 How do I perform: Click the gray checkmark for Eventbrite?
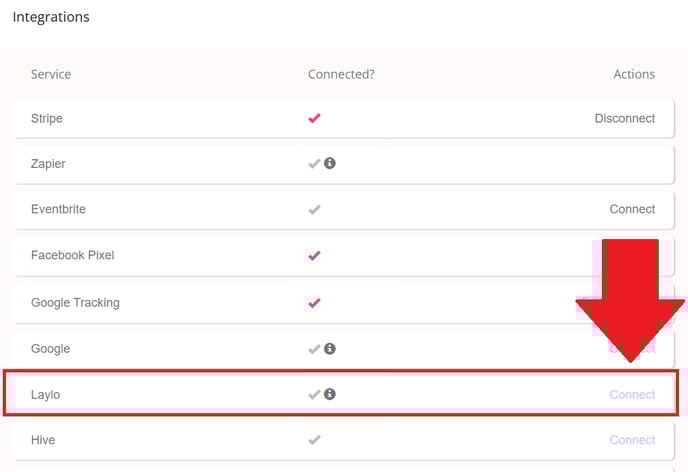click(x=314, y=209)
